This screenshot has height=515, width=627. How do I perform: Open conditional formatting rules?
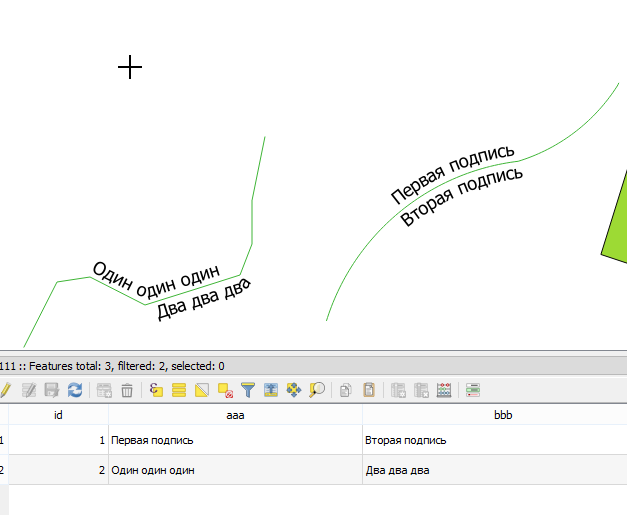click(x=473, y=389)
